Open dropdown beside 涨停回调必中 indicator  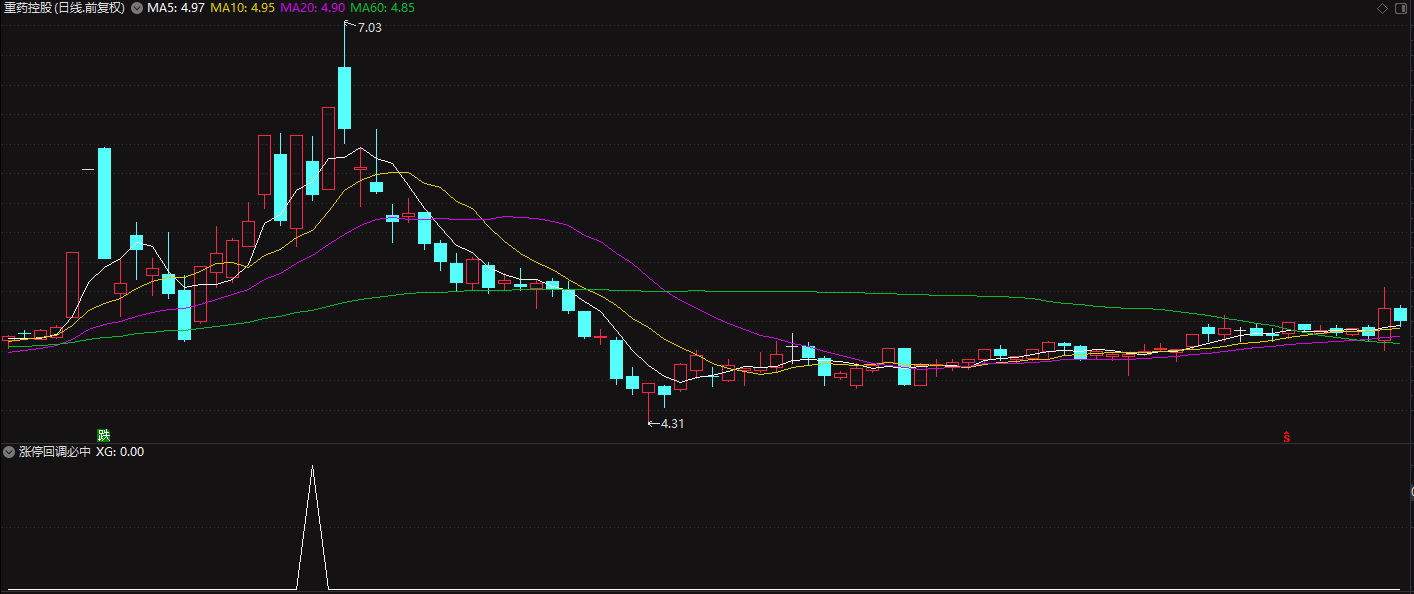point(9,452)
